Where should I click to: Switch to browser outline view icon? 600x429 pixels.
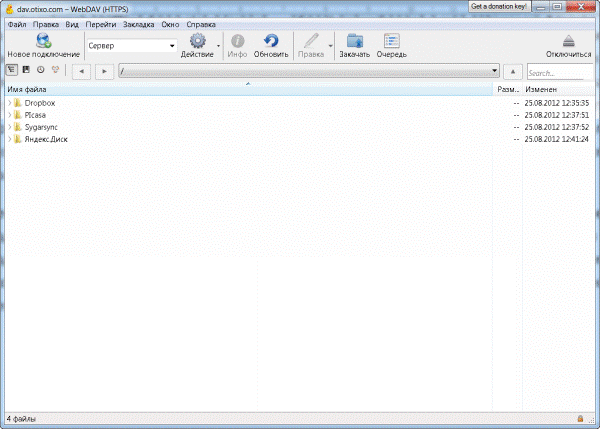pos(11,70)
